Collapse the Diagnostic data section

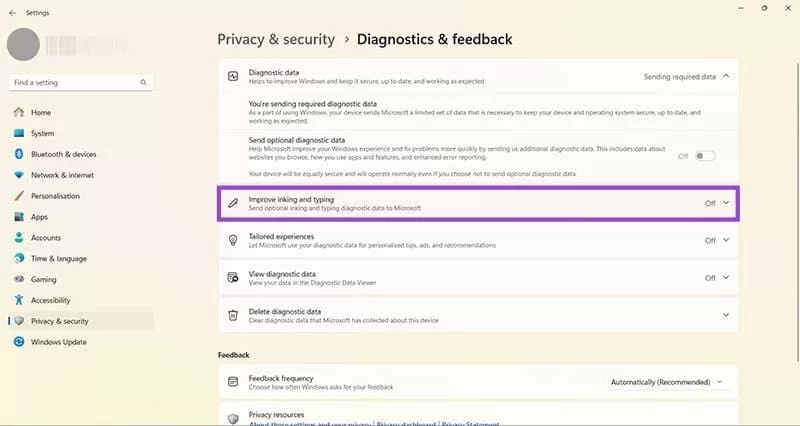(x=726, y=76)
